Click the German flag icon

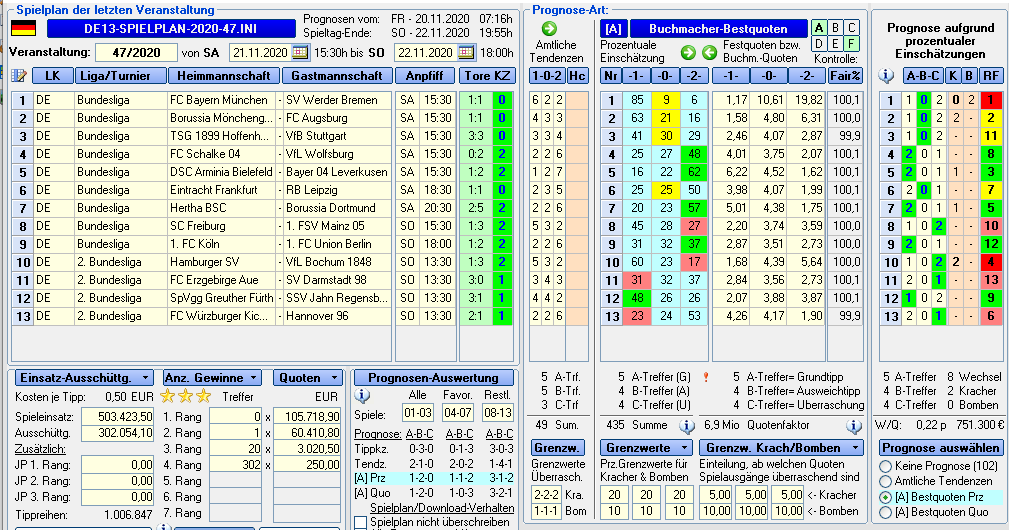(24, 29)
